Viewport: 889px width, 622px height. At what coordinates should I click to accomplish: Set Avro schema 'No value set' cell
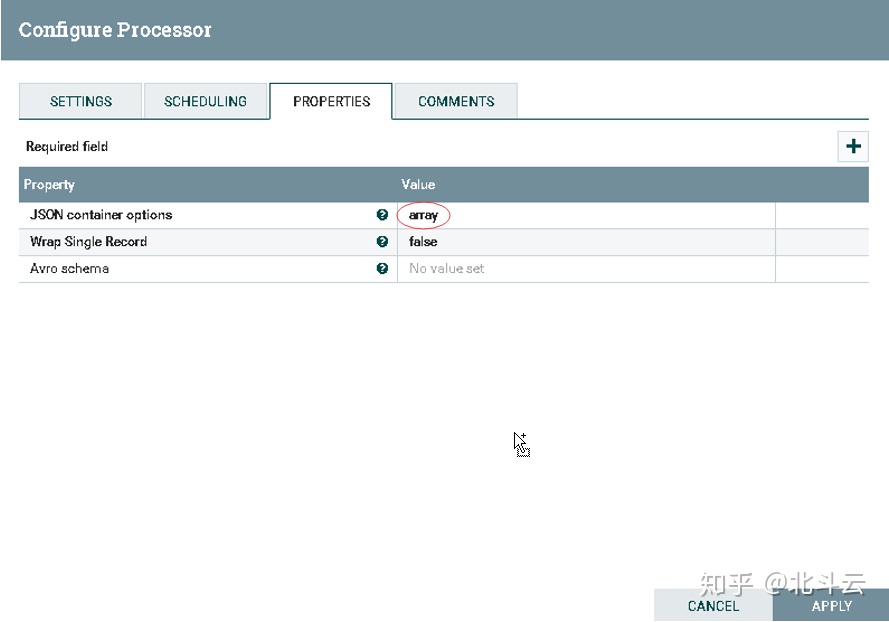click(x=586, y=269)
